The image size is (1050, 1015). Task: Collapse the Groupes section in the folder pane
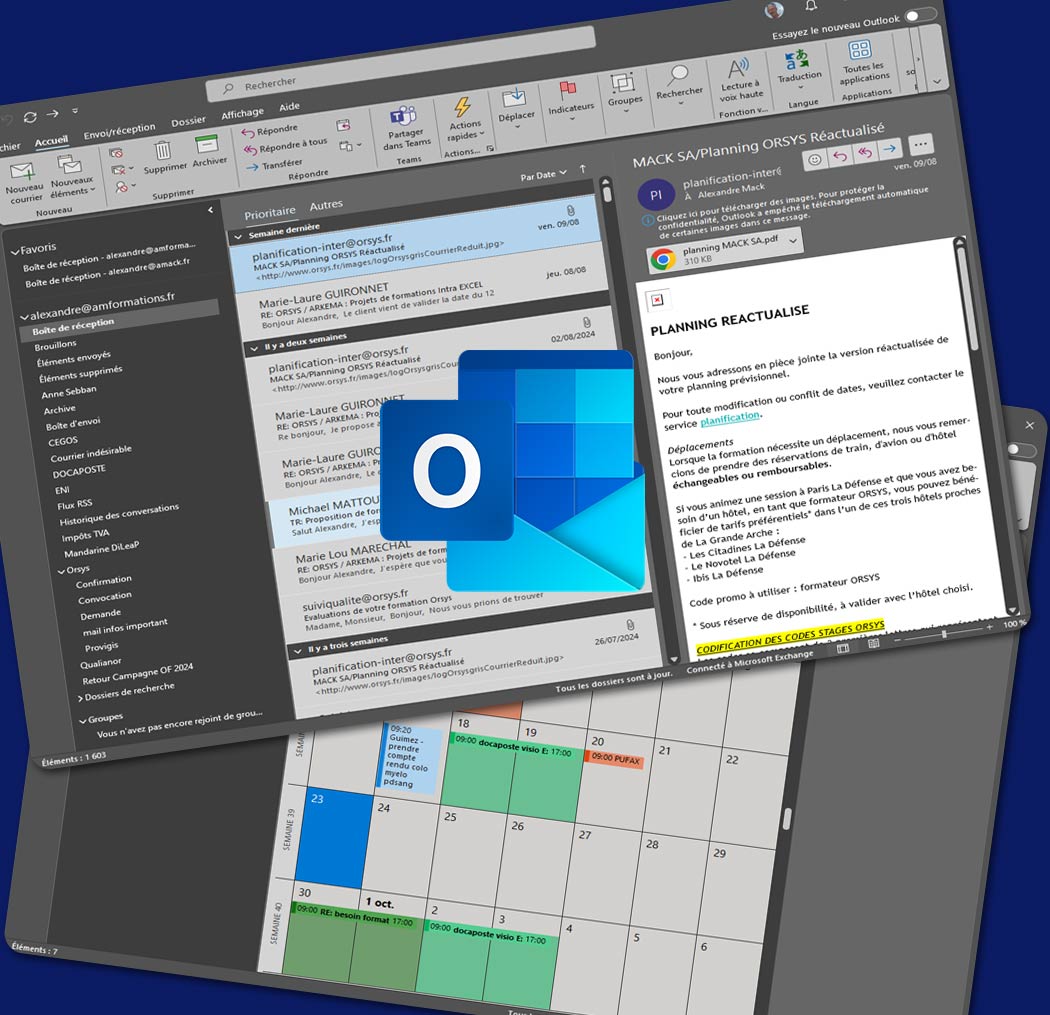[83, 720]
